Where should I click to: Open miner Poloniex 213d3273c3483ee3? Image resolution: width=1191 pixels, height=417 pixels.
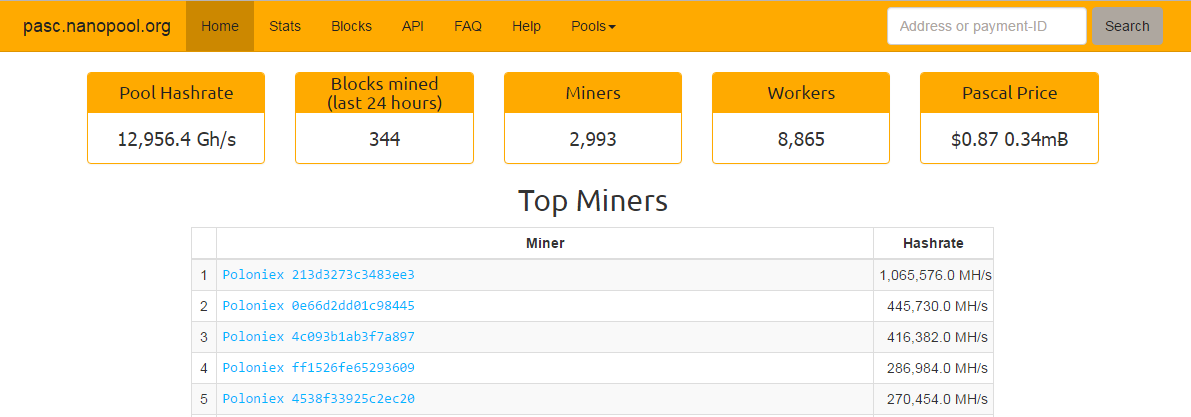[318, 275]
